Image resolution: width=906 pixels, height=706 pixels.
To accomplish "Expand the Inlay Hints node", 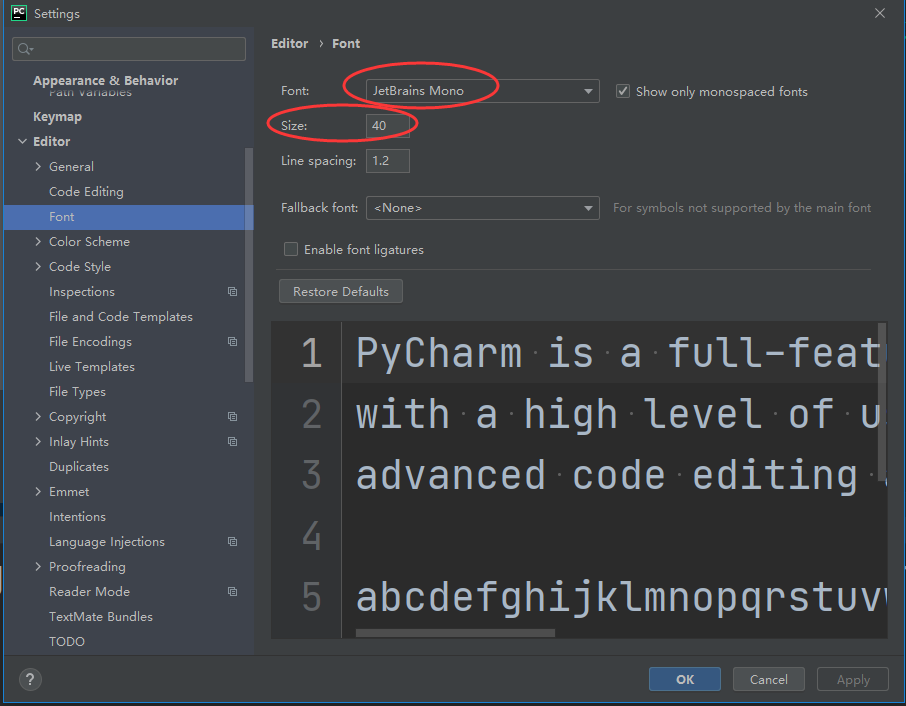I will pyautogui.click(x=38, y=441).
